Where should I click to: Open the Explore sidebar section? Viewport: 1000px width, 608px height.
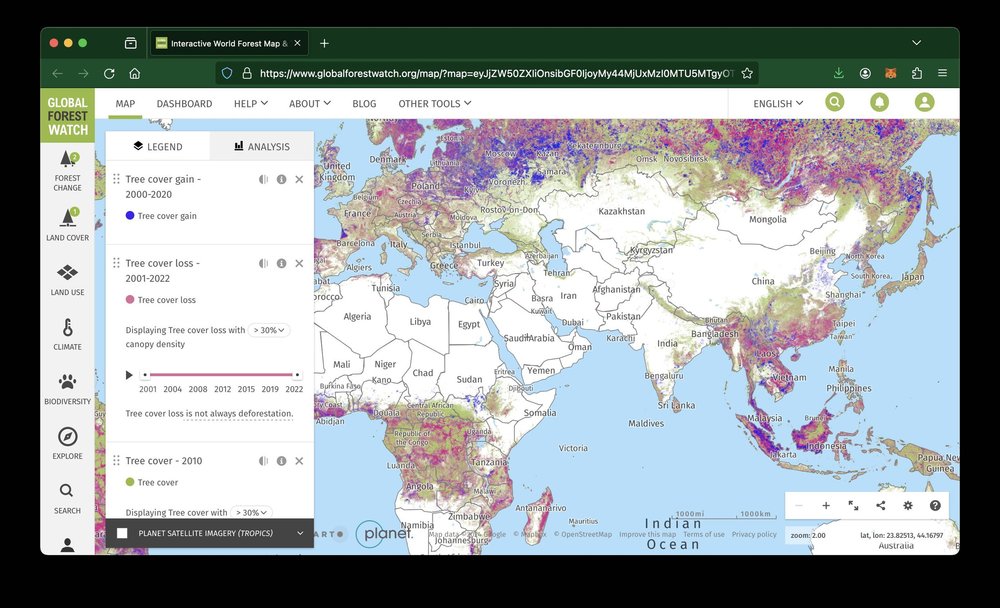click(67, 443)
